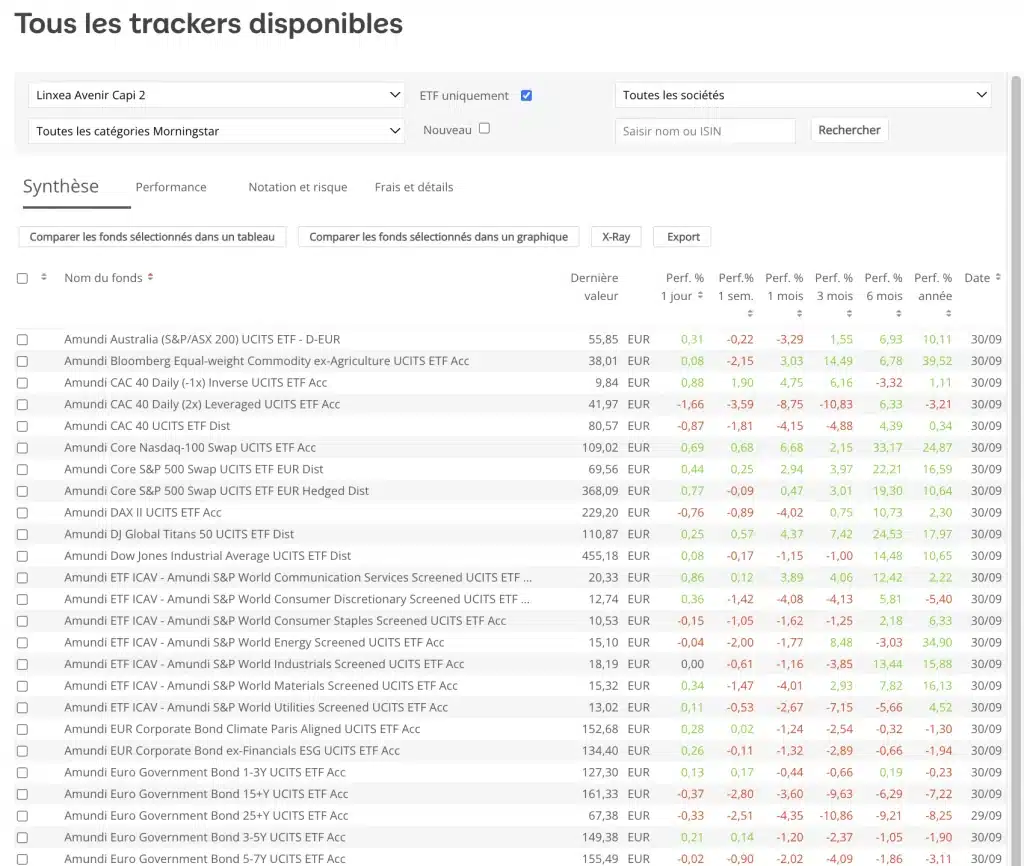Click sort arrows beside select-all checkbox
1024x866 pixels.
pyautogui.click(x=44, y=277)
